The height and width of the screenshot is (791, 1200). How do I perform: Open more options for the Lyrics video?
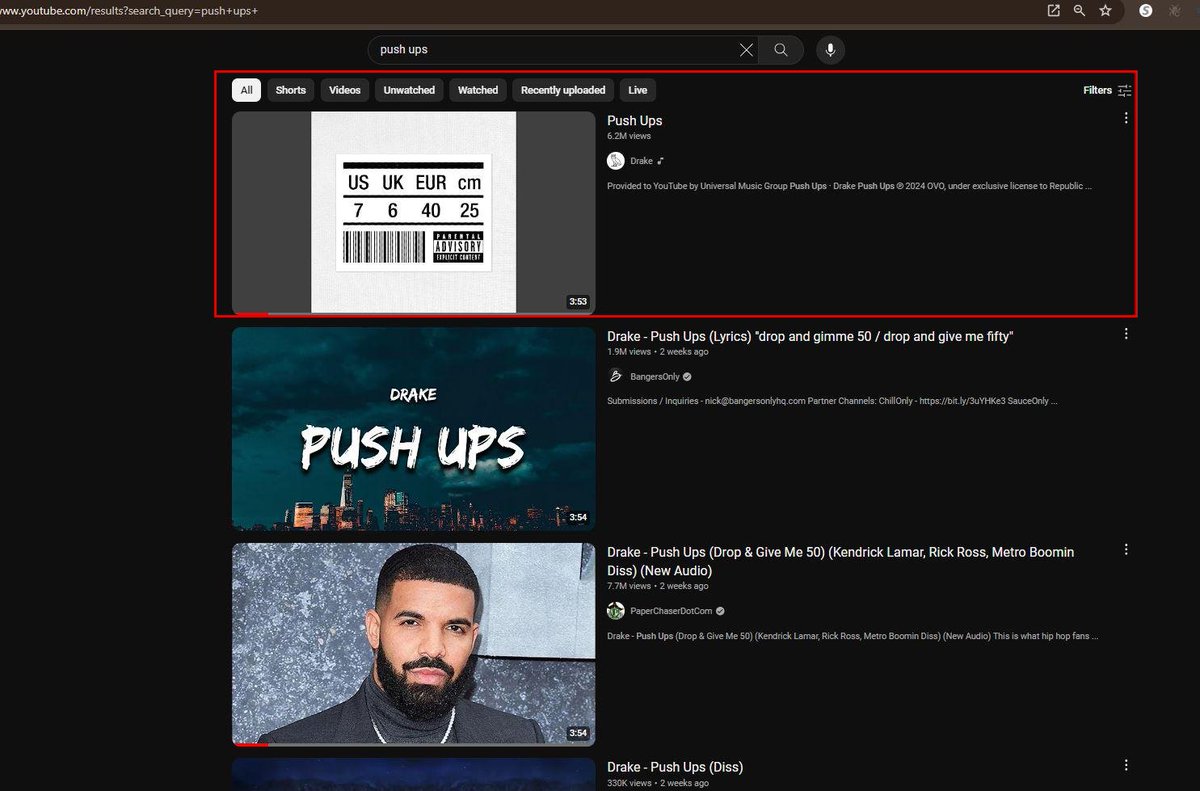[1126, 334]
